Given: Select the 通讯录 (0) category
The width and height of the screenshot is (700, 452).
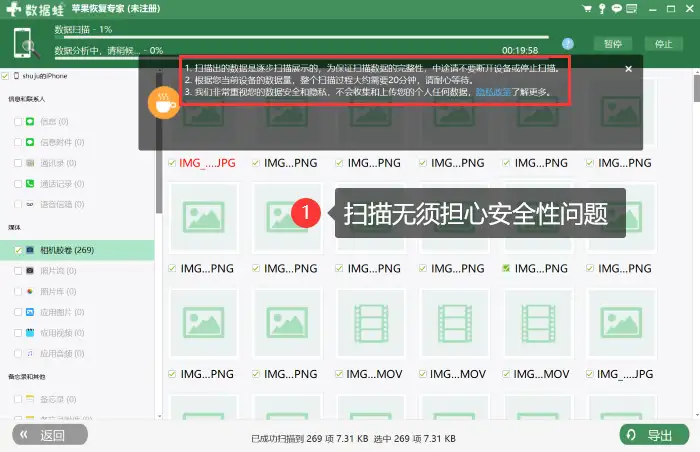Looking at the screenshot, I should (77, 163).
